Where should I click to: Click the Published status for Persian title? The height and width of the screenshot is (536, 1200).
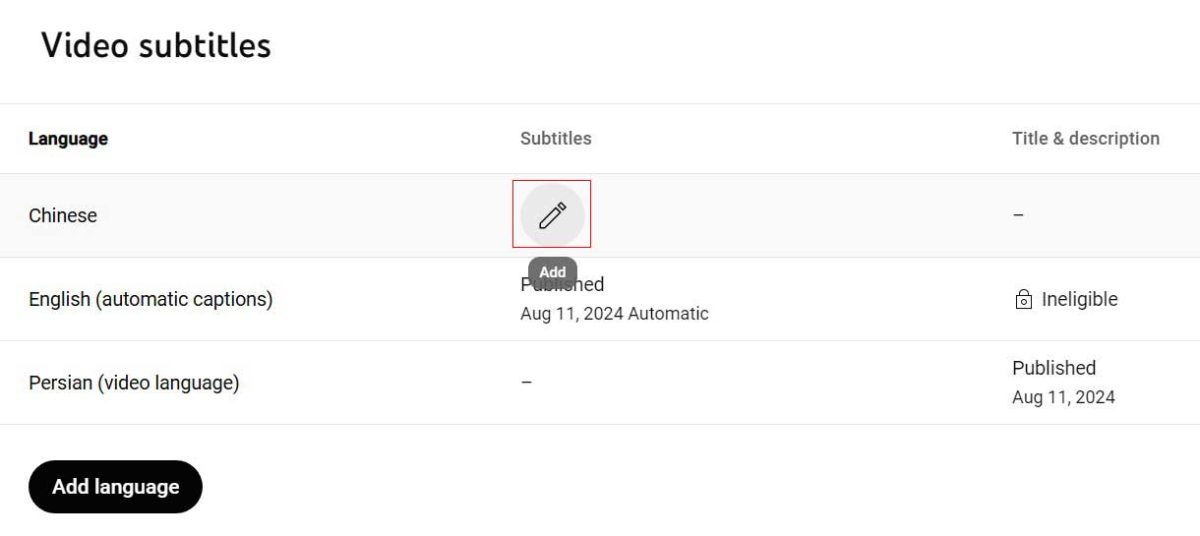click(1054, 368)
